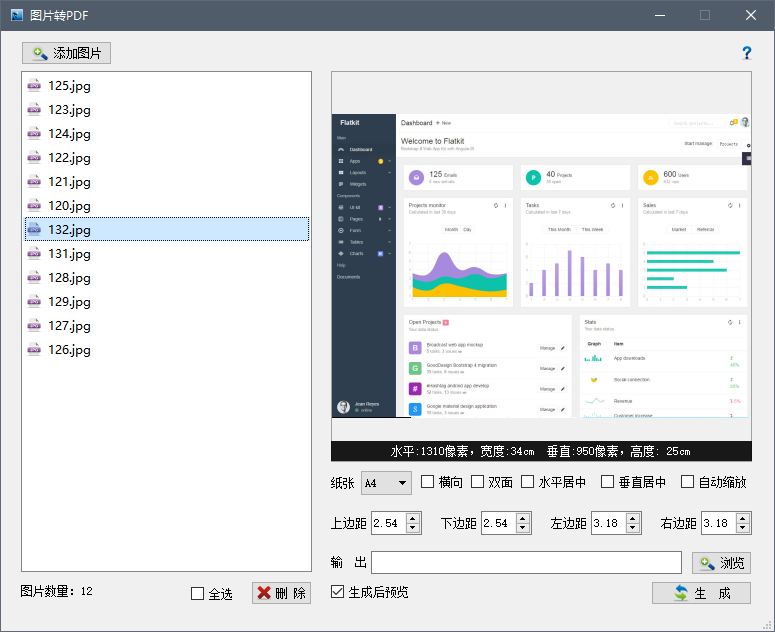Click the file icon next to 131.jpg
Screen dimensions: 775x632
coord(35,254)
